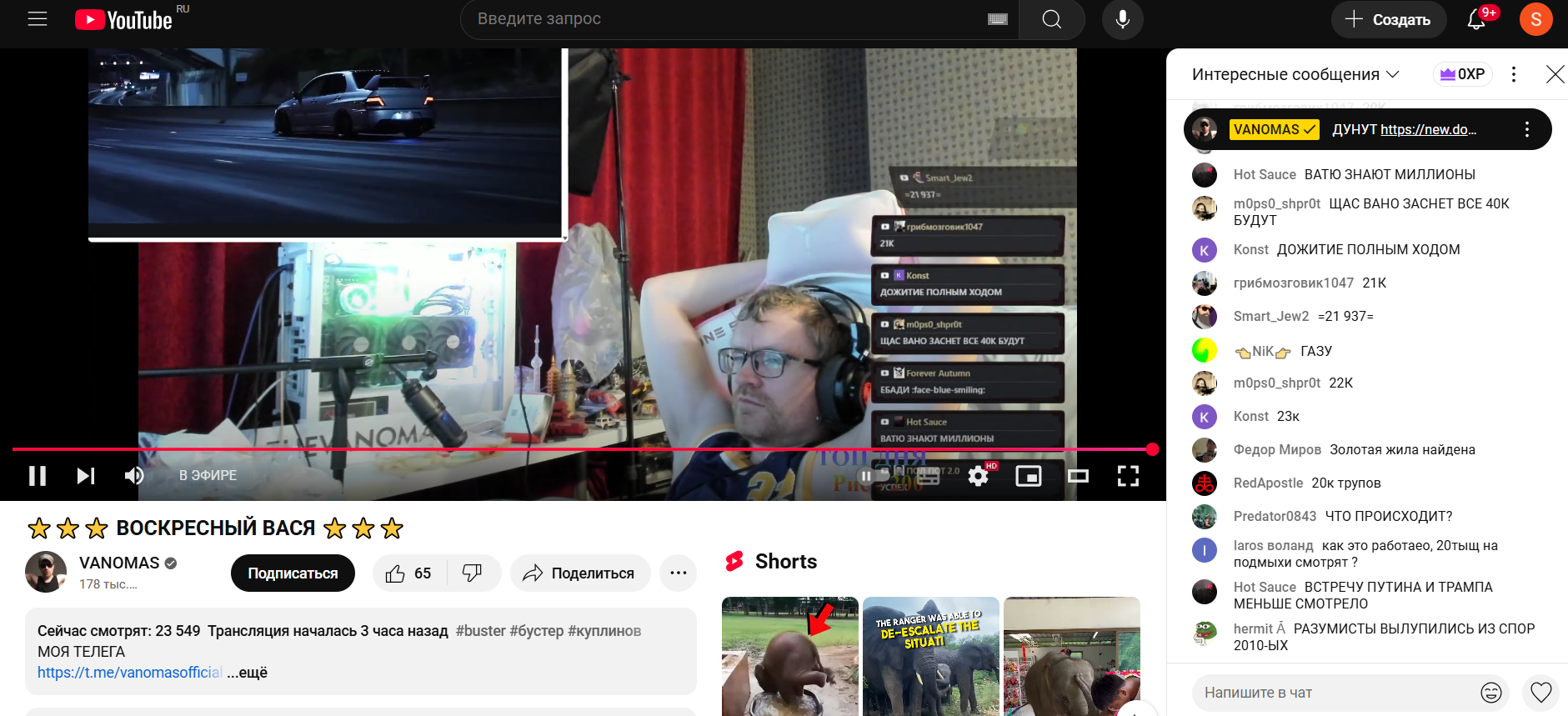Mute the player volume
Viewport: 1568px width, 716px height.
(134, 475)
